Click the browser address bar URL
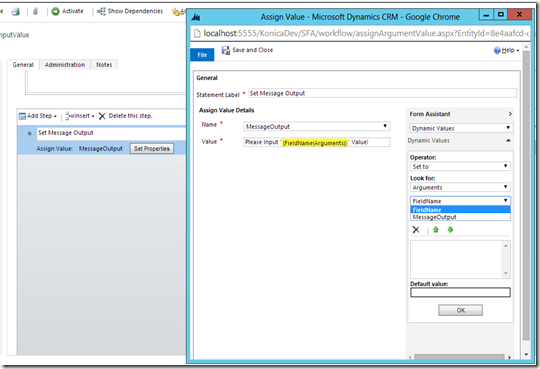This screenshot has width=540, height=369. pyautogui.click(x=366, y=33)
